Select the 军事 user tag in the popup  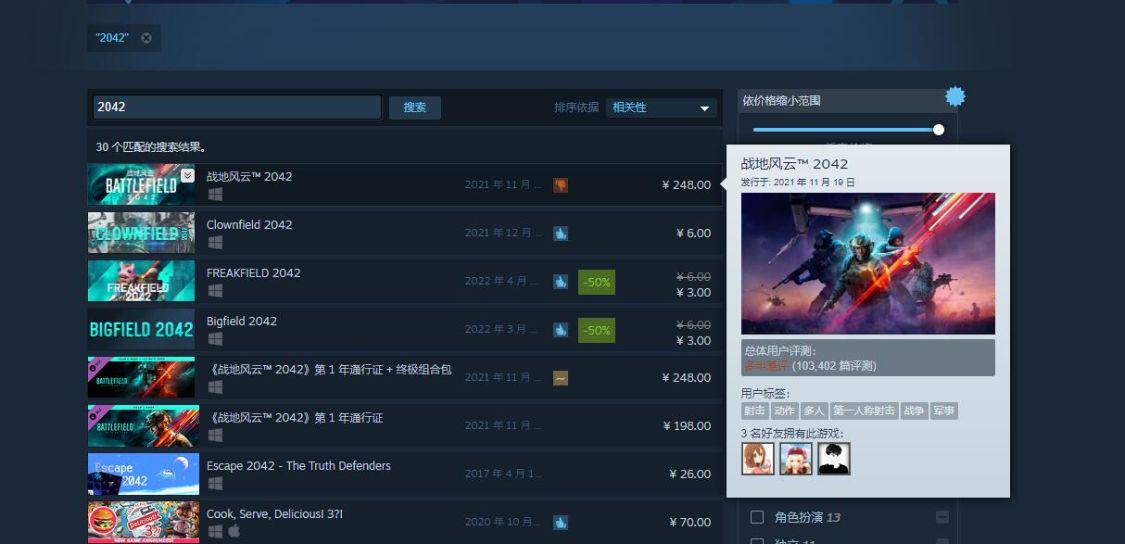pos(943,411)
